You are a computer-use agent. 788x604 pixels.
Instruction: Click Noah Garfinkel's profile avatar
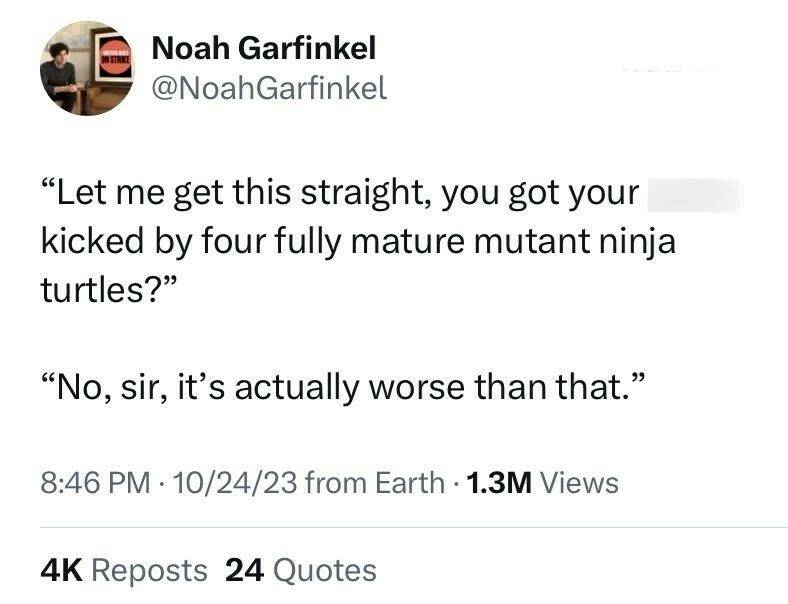(x=86, y=69)
